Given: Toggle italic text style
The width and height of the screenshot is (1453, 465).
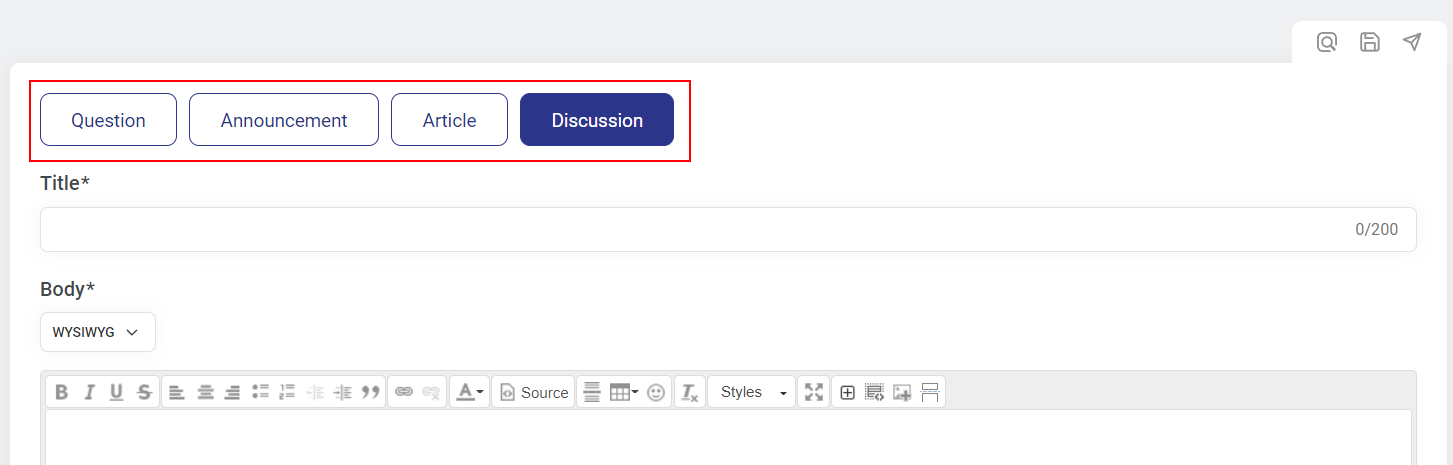Looking at the screenshot, I should click(x=89, y=393).
